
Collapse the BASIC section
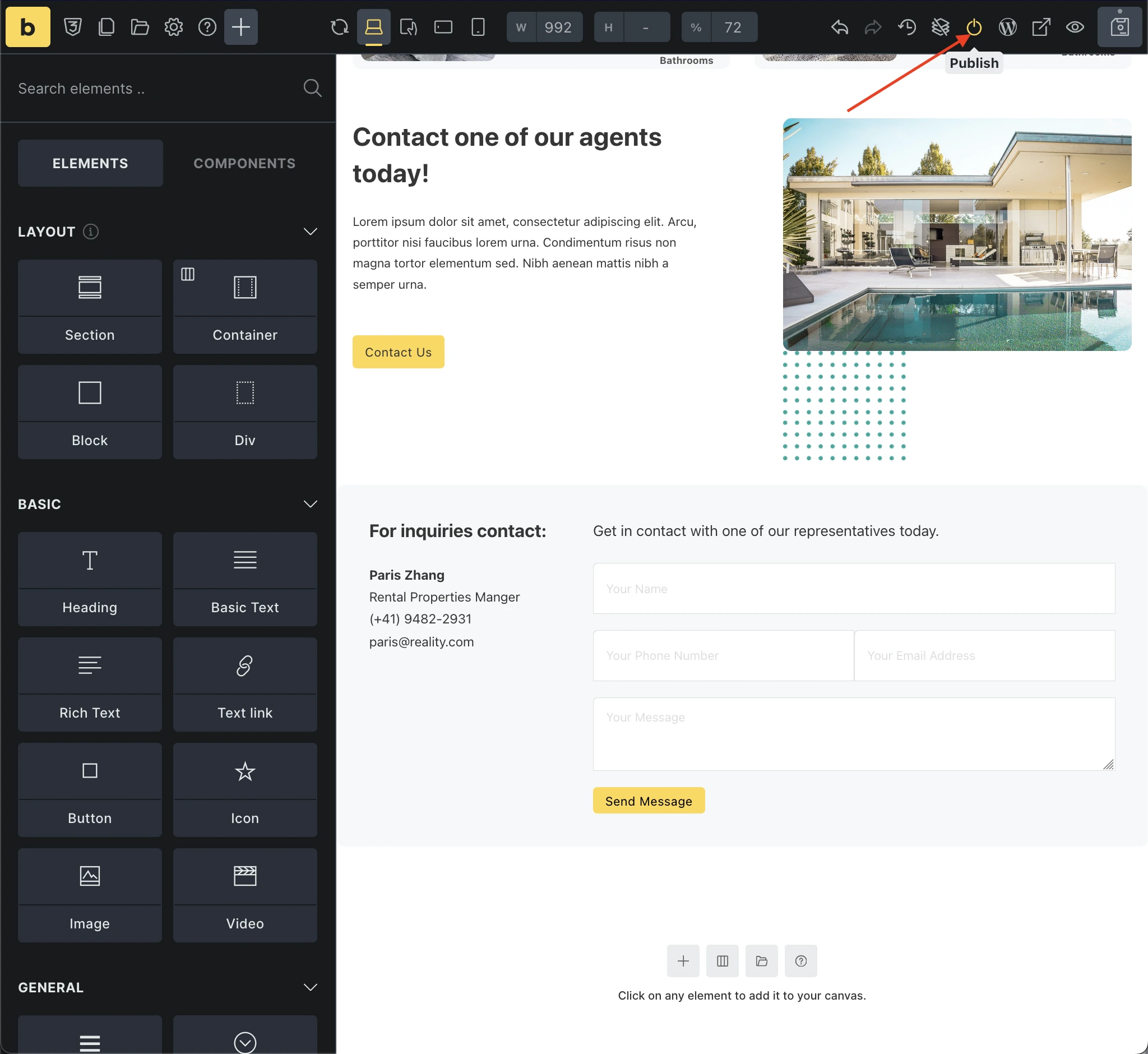point(310,504)
